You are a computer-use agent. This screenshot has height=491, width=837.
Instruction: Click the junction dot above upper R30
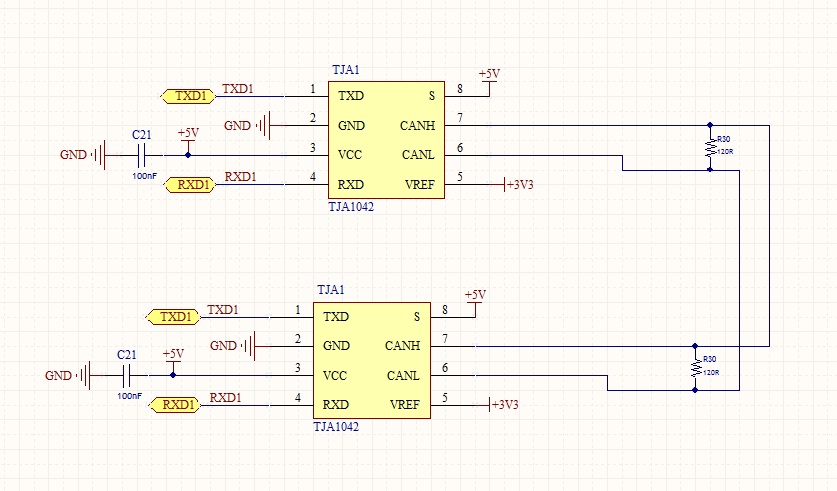click(710, 125)
